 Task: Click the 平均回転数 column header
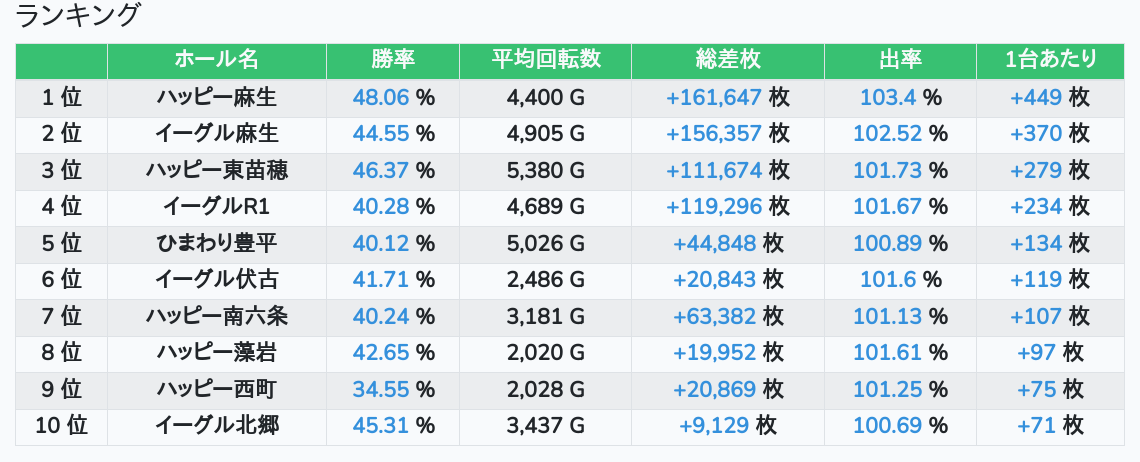(545, 60)
